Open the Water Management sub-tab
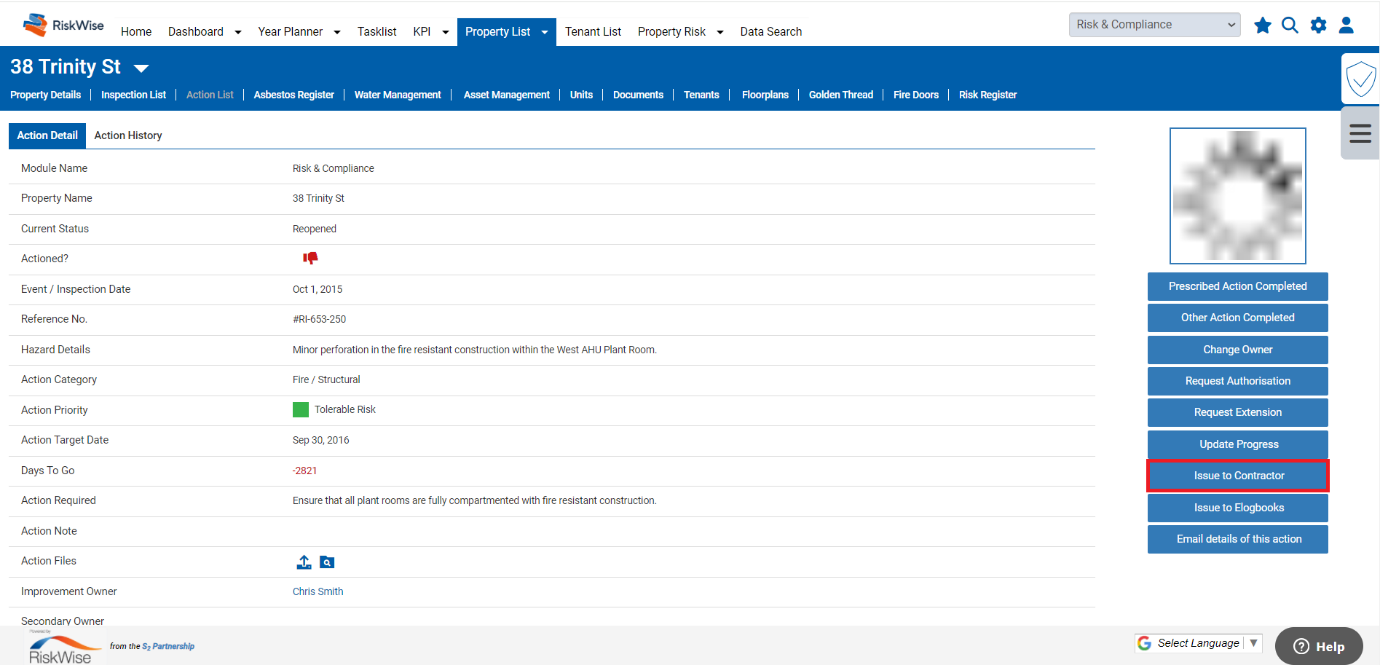 398,95
